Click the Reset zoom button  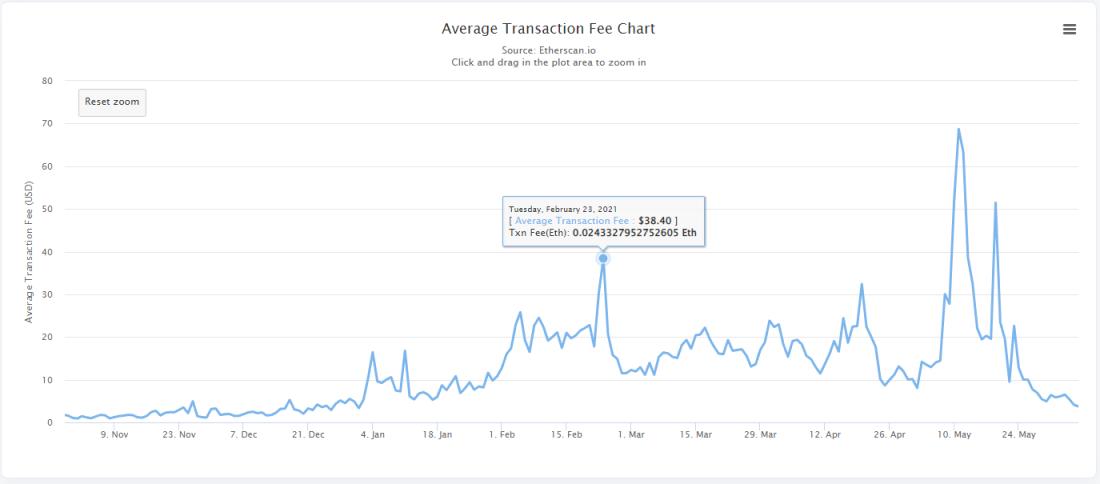[x=112, y=102]
